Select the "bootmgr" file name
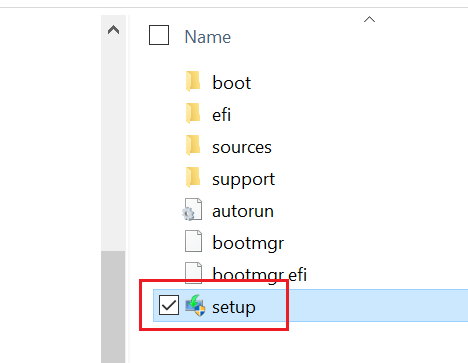This screenshot has width=468, height=363. click(x=248, y=243)
